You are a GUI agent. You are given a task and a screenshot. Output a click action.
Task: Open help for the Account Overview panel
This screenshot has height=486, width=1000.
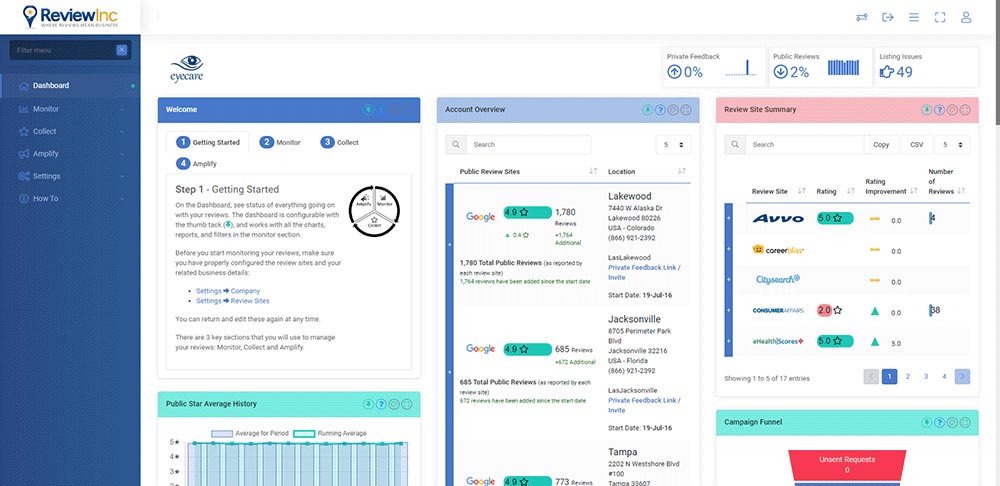pyautogui.click(x=660, y=110)
